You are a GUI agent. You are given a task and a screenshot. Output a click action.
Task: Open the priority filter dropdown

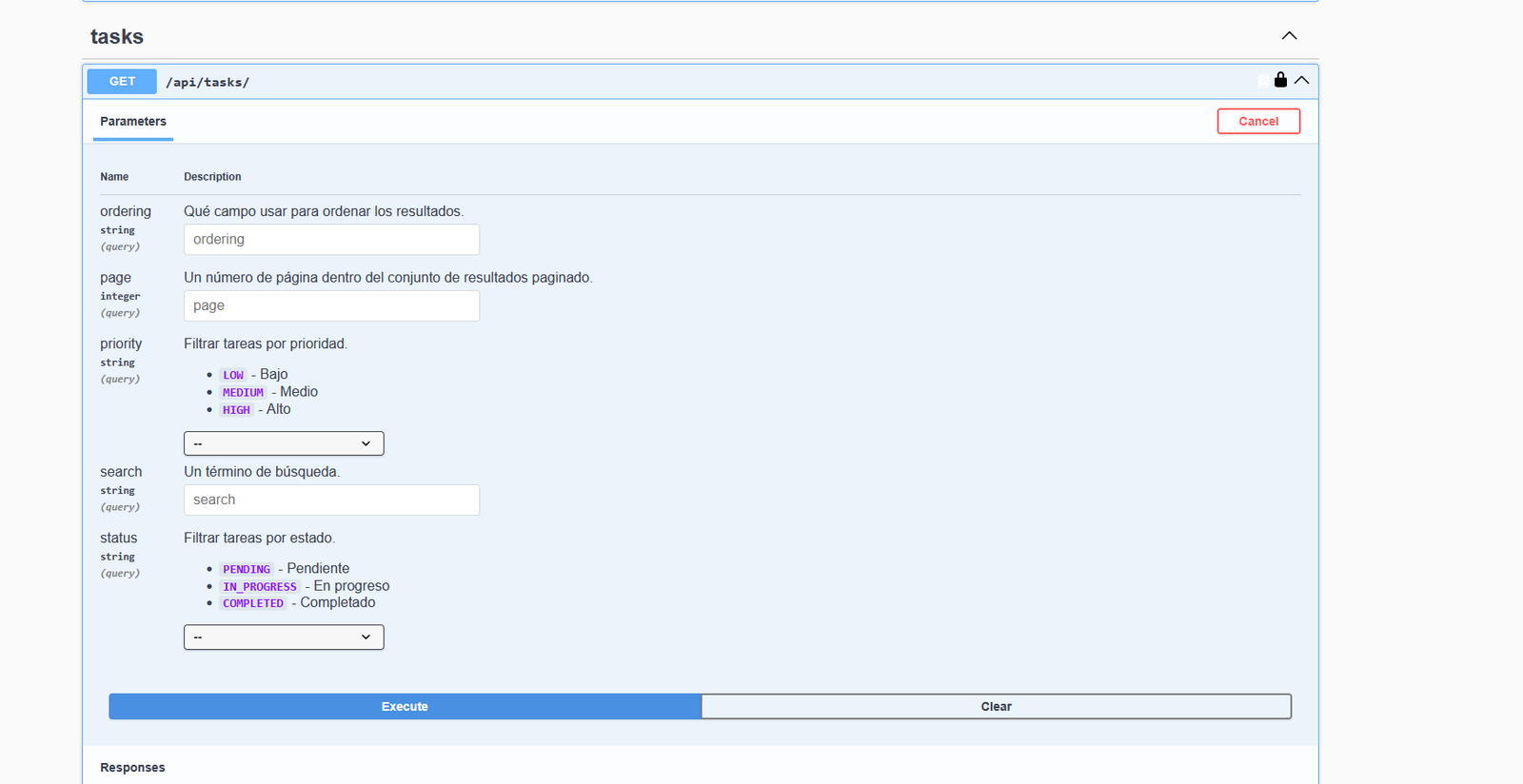(284, 443)
